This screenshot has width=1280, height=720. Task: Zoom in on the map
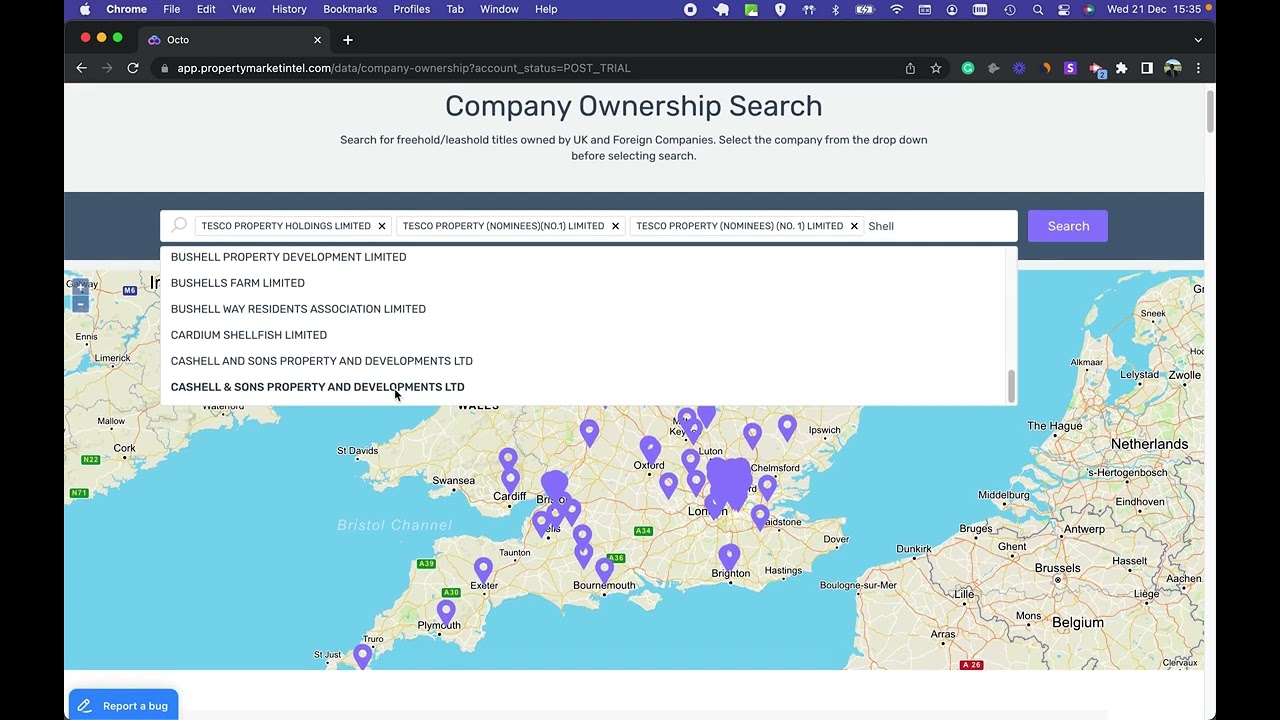click(81, 287)
